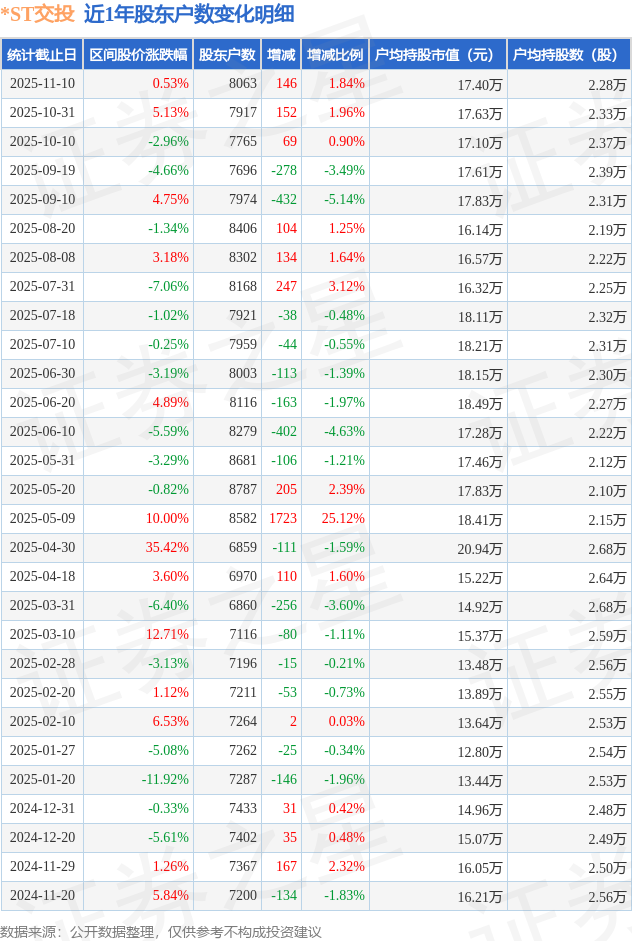Click shareholder count 8787 cell
The image size is (632, 941).
click(242, 490)
